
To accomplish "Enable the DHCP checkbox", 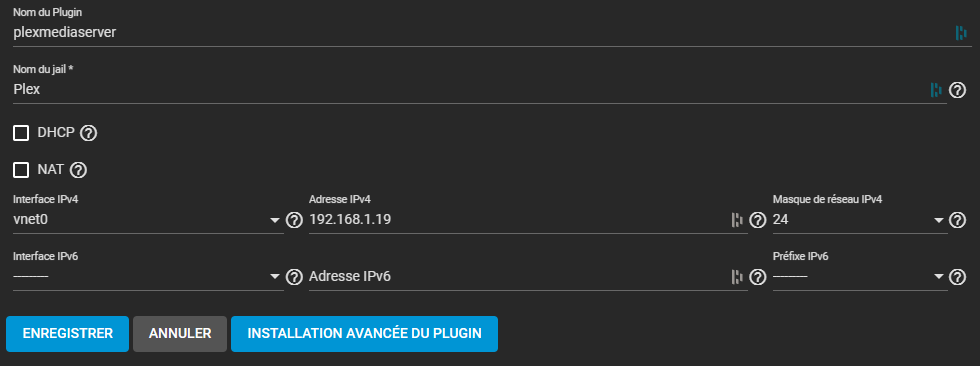I will point(21,133).
